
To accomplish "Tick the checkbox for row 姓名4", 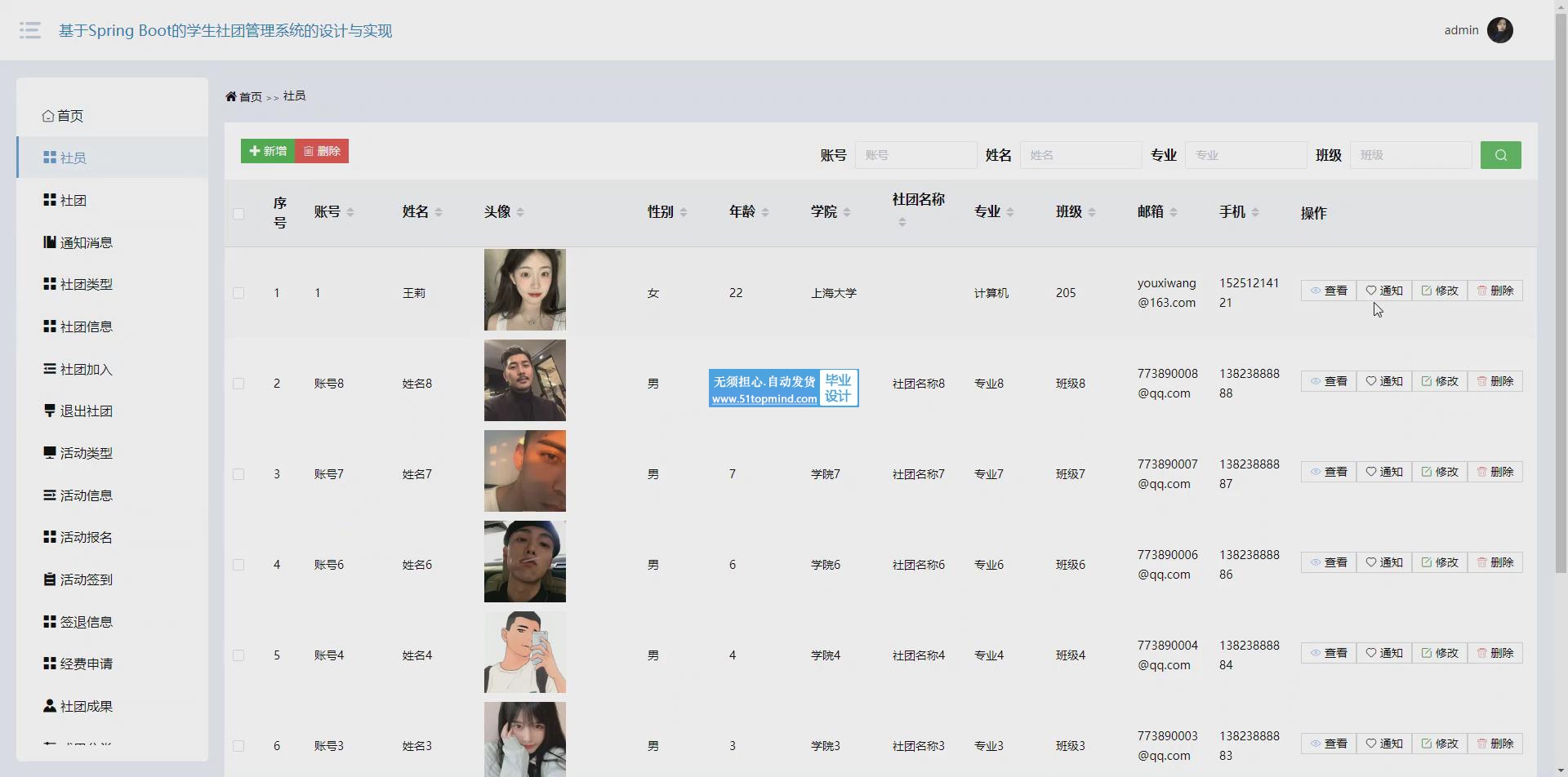I will (x=238, y=655).
